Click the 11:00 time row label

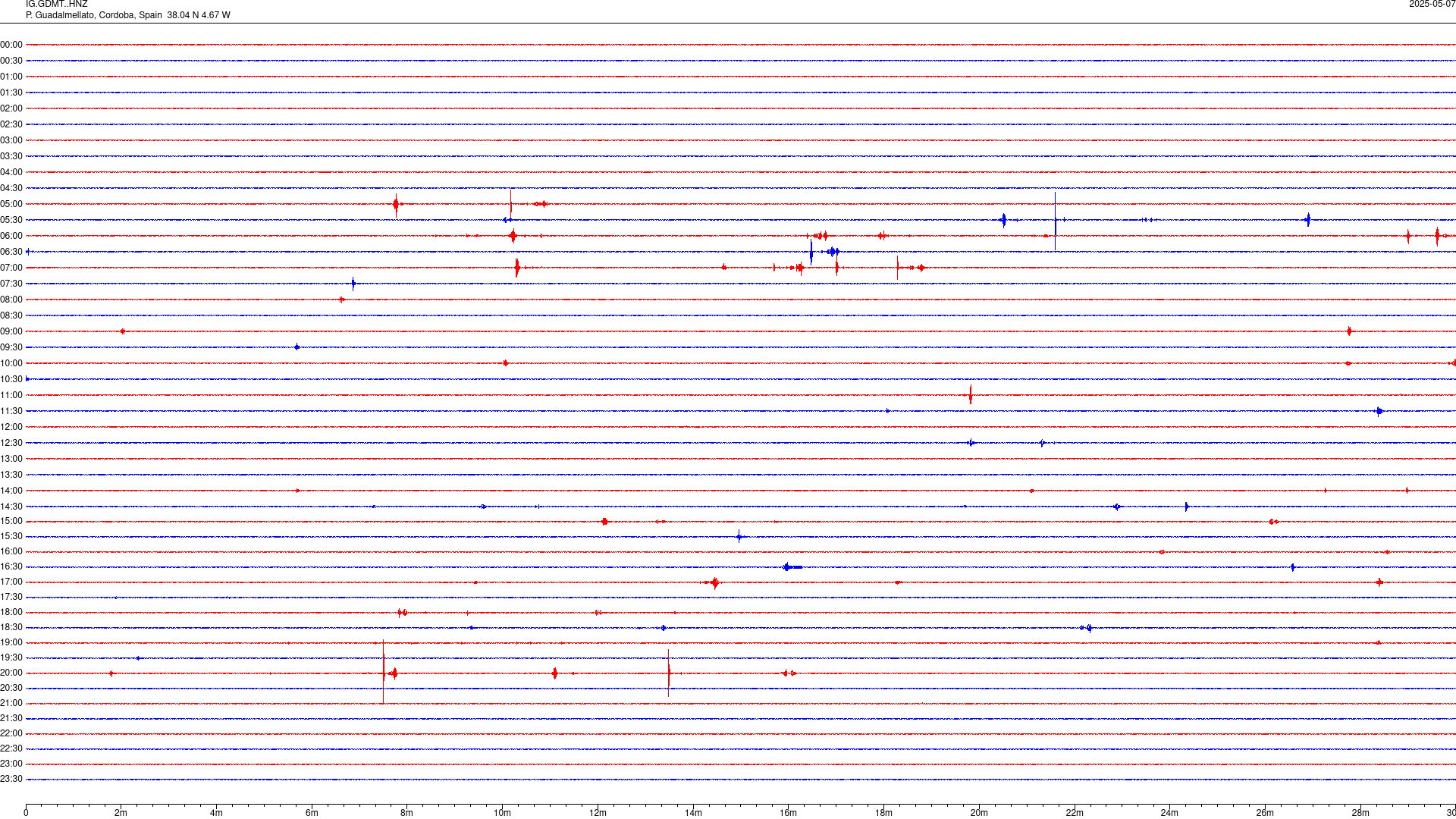pos(11,395)
